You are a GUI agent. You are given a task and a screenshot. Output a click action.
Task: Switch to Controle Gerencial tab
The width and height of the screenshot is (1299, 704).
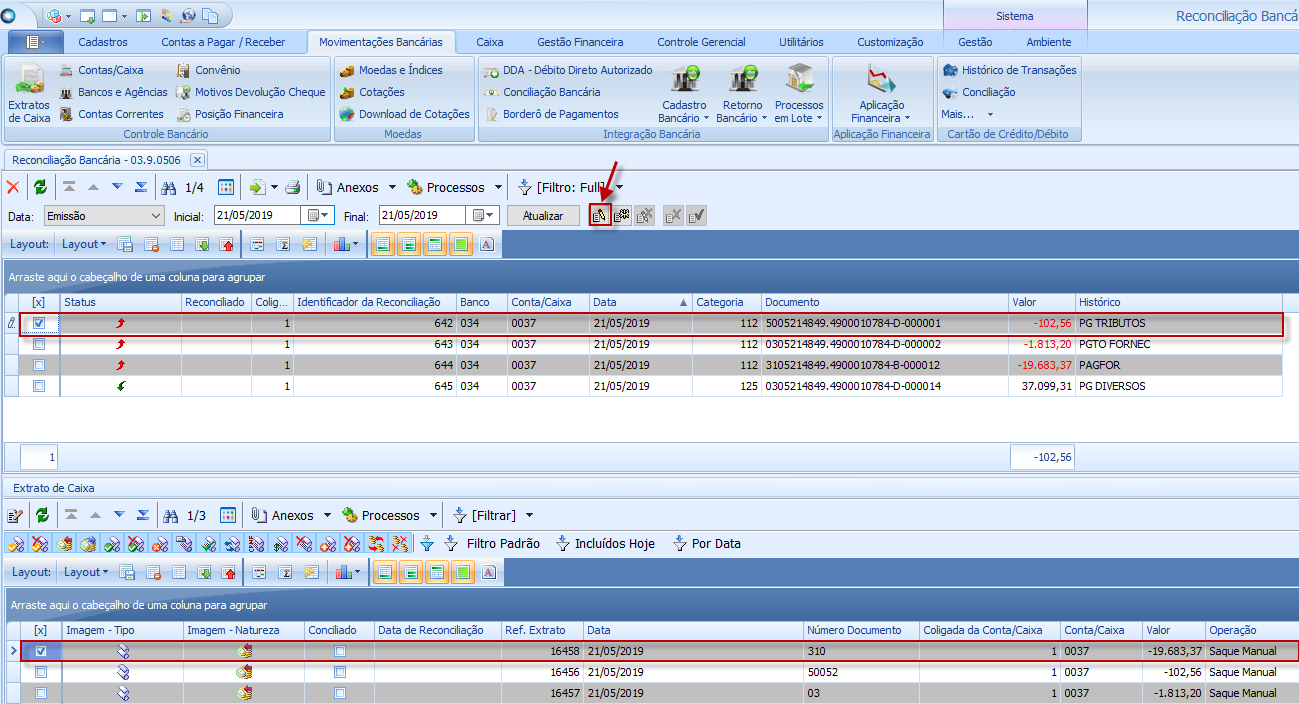[x=701, y=42]
